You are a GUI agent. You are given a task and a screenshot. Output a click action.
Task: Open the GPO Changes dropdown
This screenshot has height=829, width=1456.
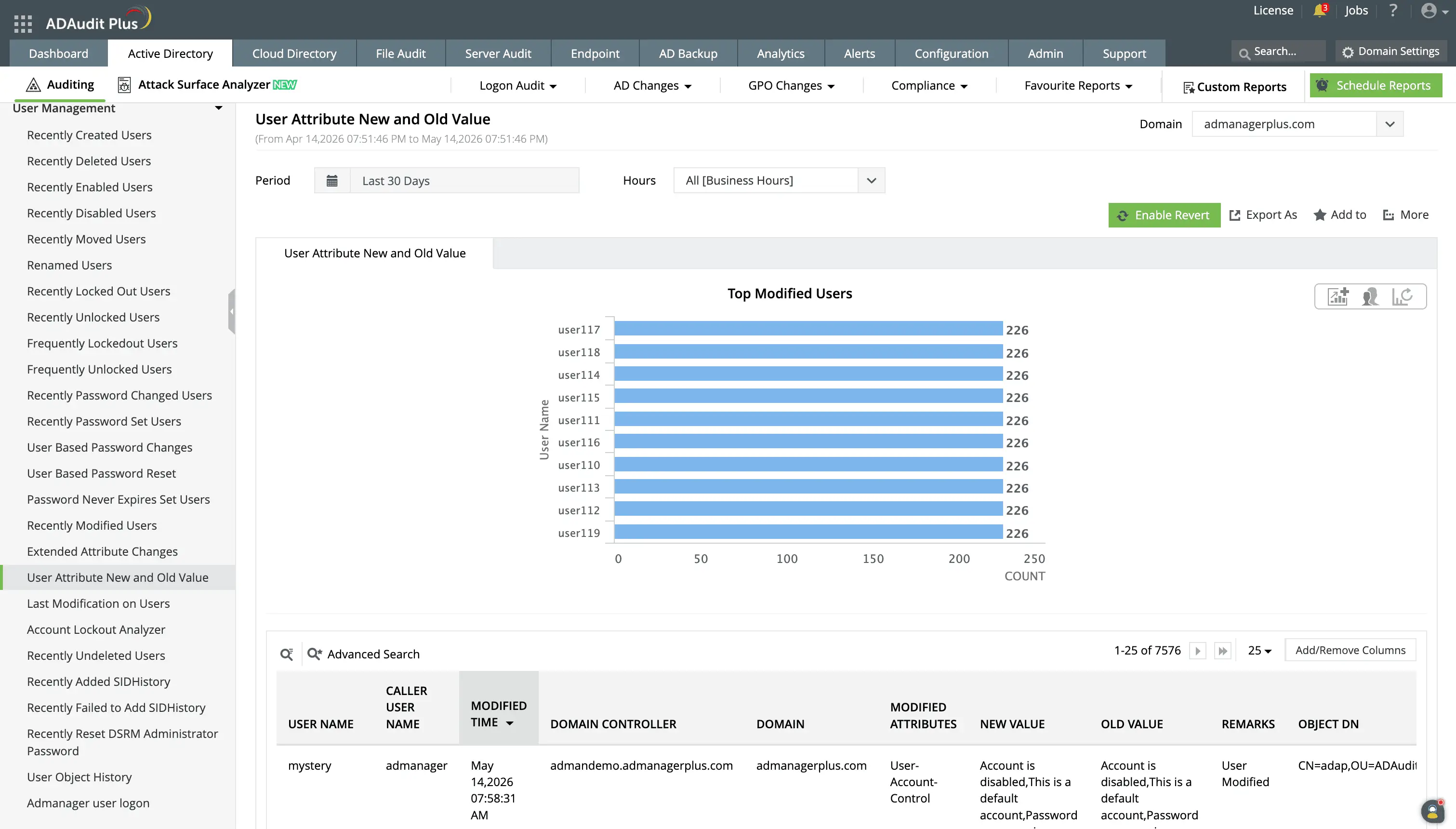click(x=791, y=85)
